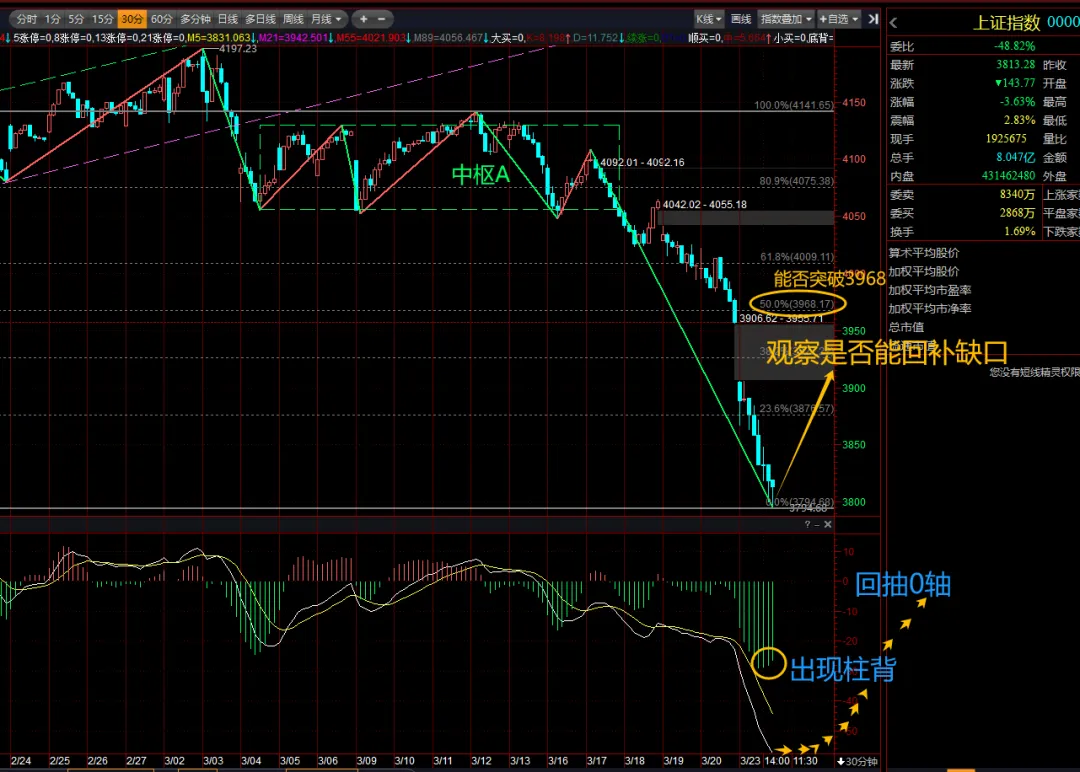Select the 加权平均市净率 row
Screen dimensions: 1080x772
tap(930, 309)
